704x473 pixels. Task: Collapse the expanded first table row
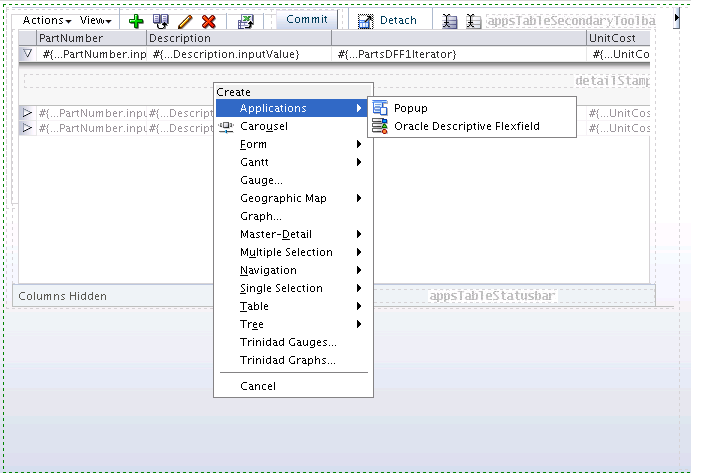pyautogui.click(x=27, y=54)
